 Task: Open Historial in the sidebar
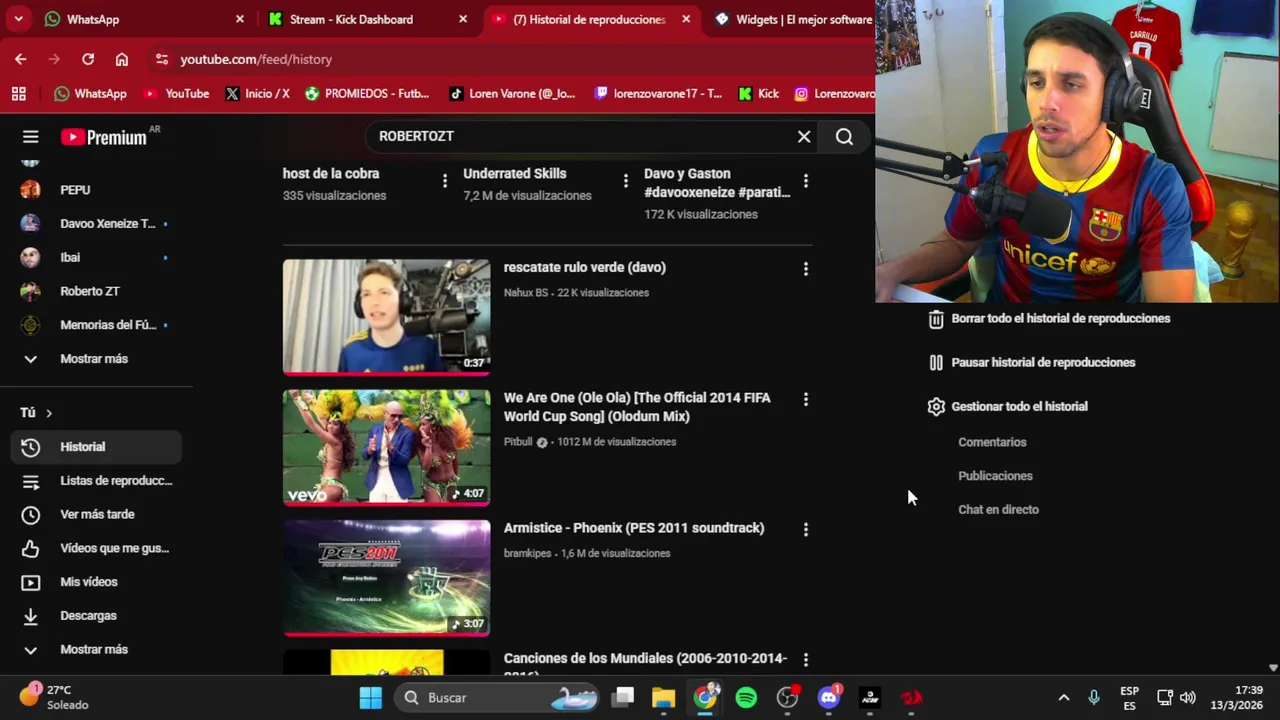(96, 447)
